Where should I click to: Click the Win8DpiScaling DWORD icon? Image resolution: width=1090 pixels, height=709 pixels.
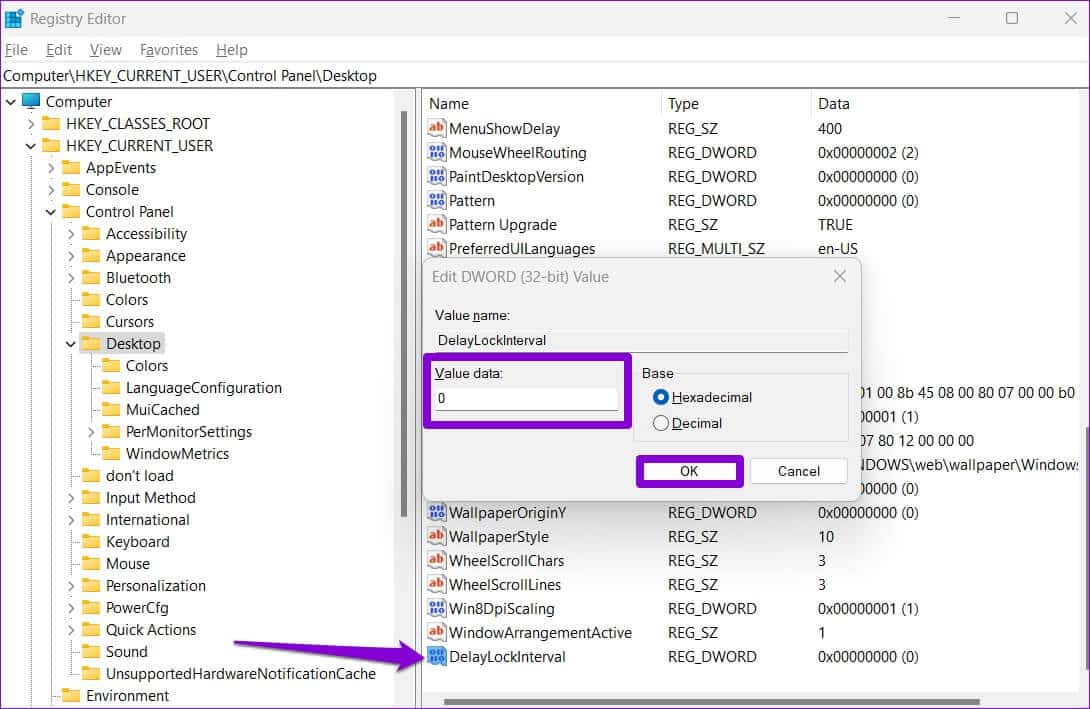point(437,608)
